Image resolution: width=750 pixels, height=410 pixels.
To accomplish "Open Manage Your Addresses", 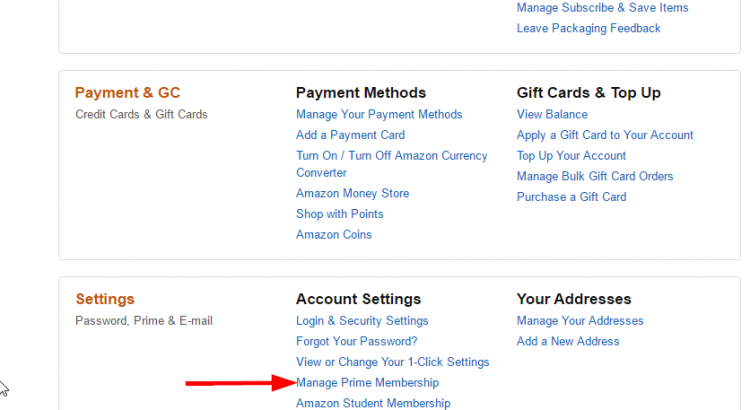I will pos(580,321).
